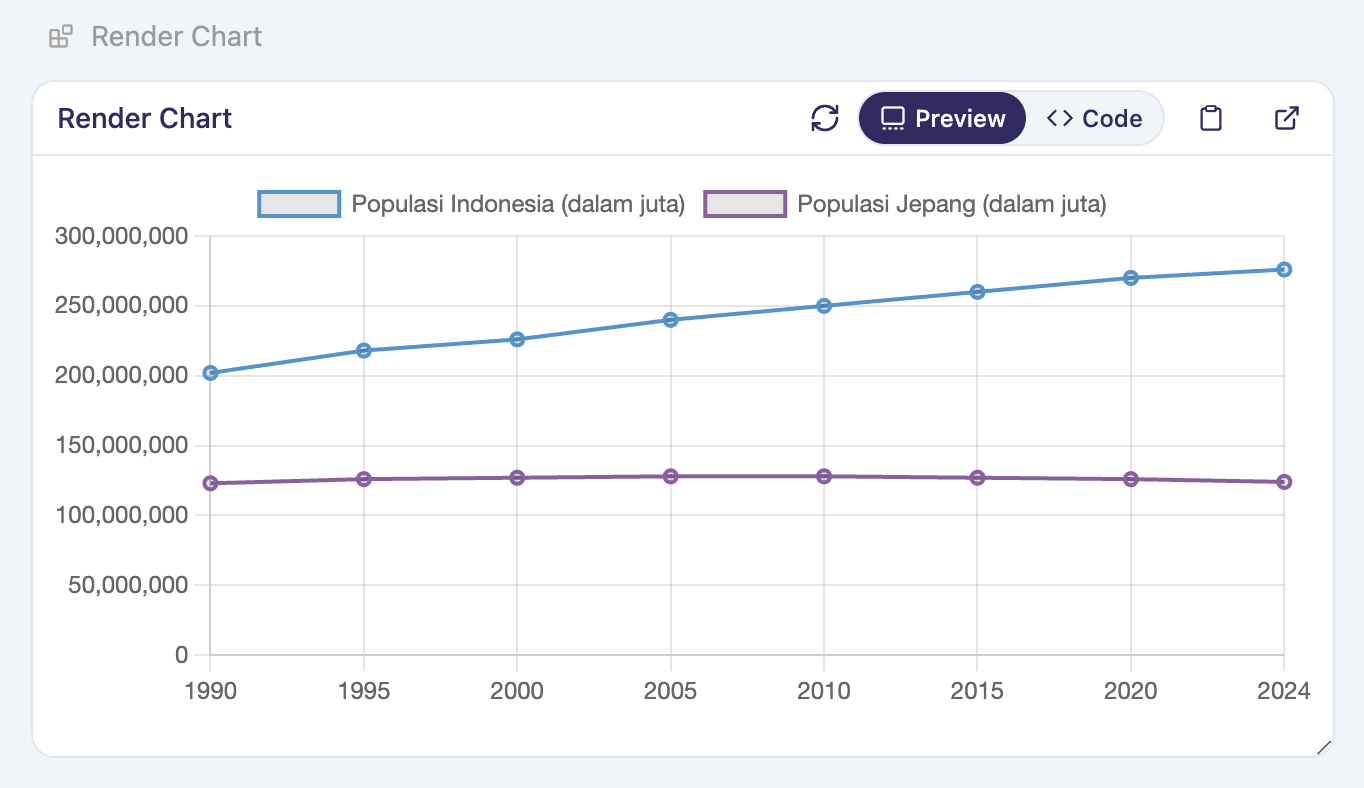Select Jepang data point for 1995
This screenshot has width=1364, height=788.
(x=364, y=479)
